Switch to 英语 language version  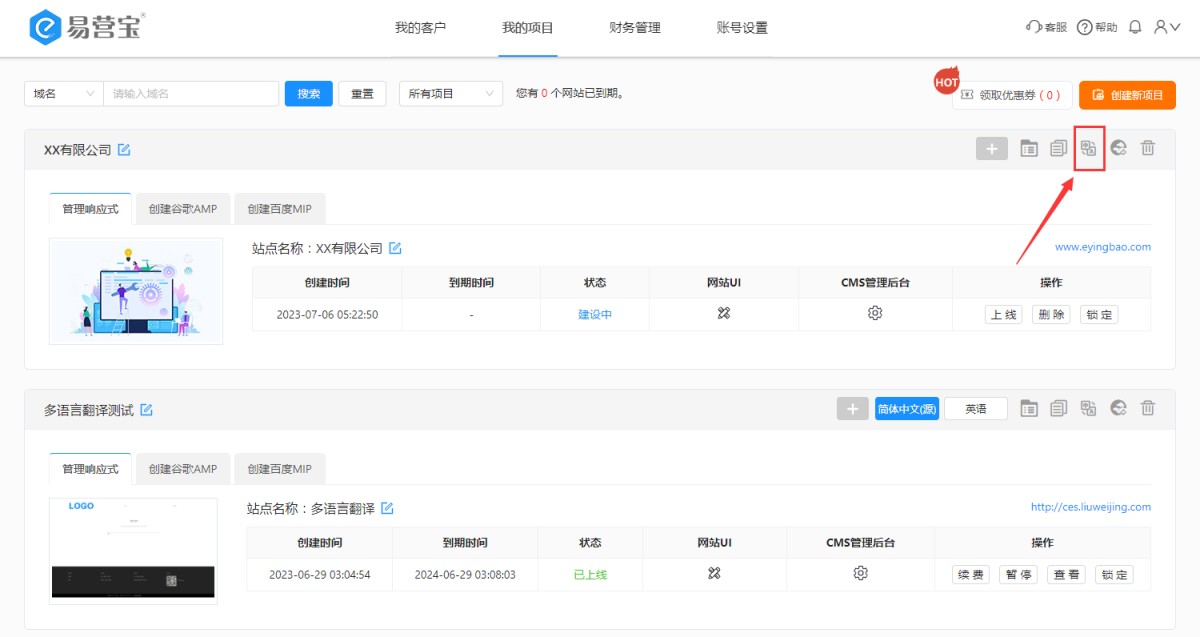coord(975,408)
